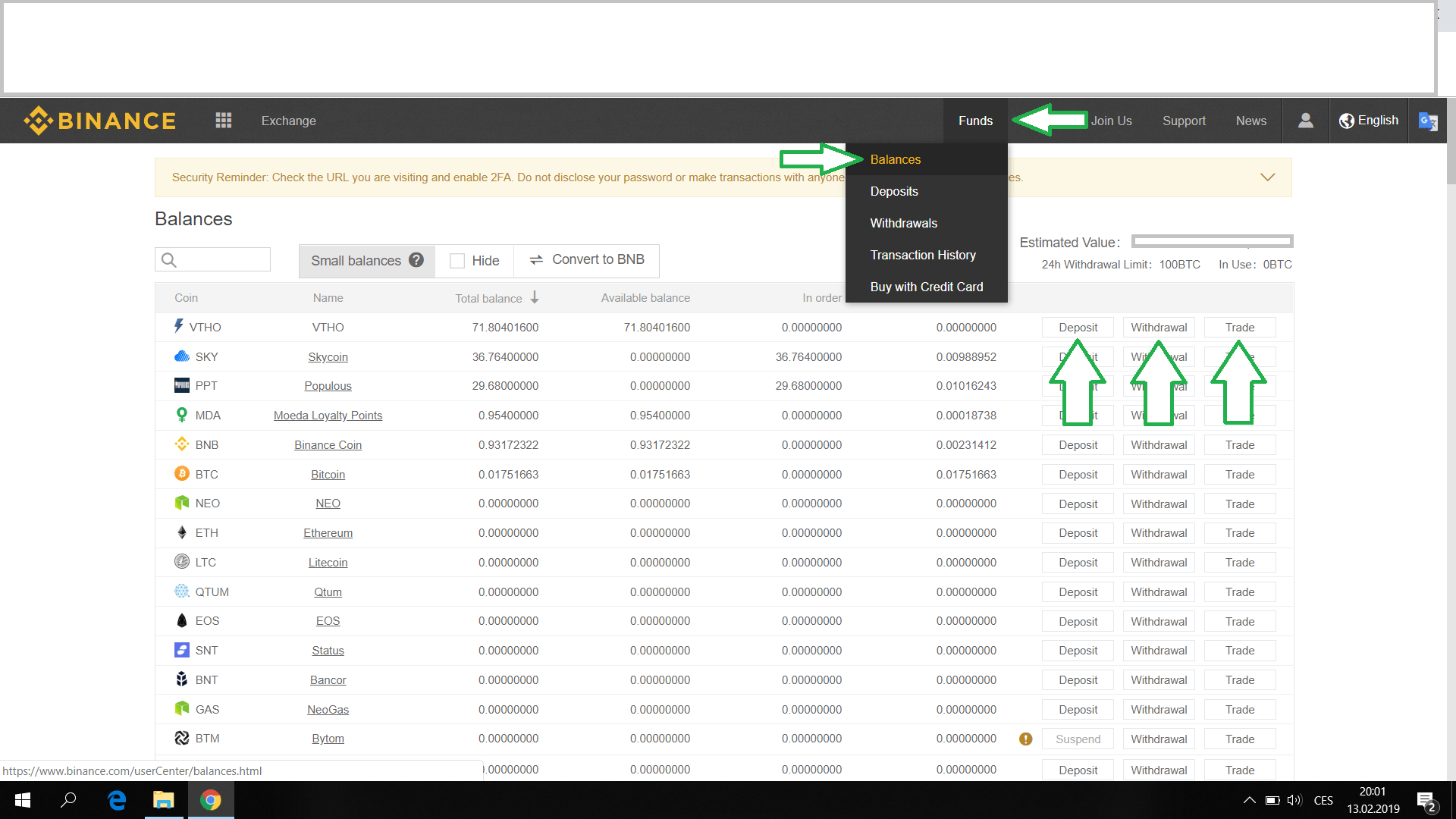The image size is (1456, 819).
Task: Click the MDA coin icon
Action: coord(181,415)
